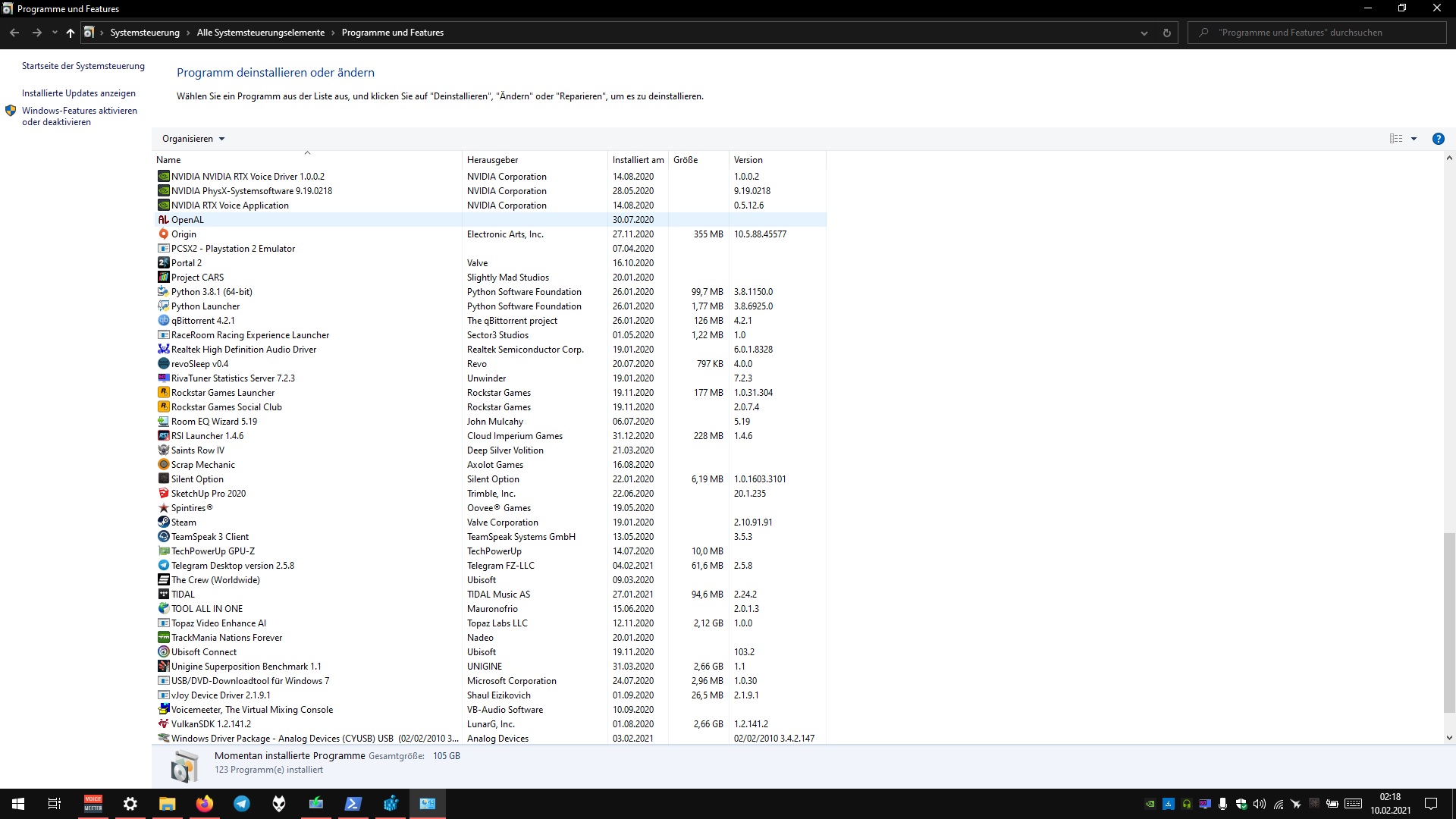Click the Scrap Mechanic icon

163,465
